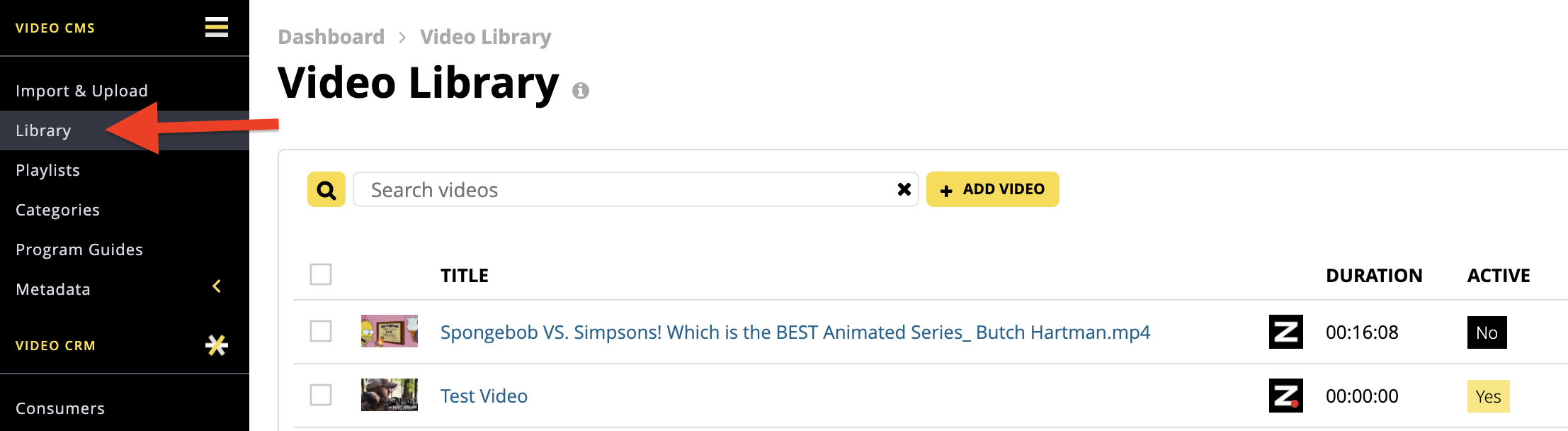1568x431 pixels.
Task: Open the Test Video title link
Action: point(484,396)
